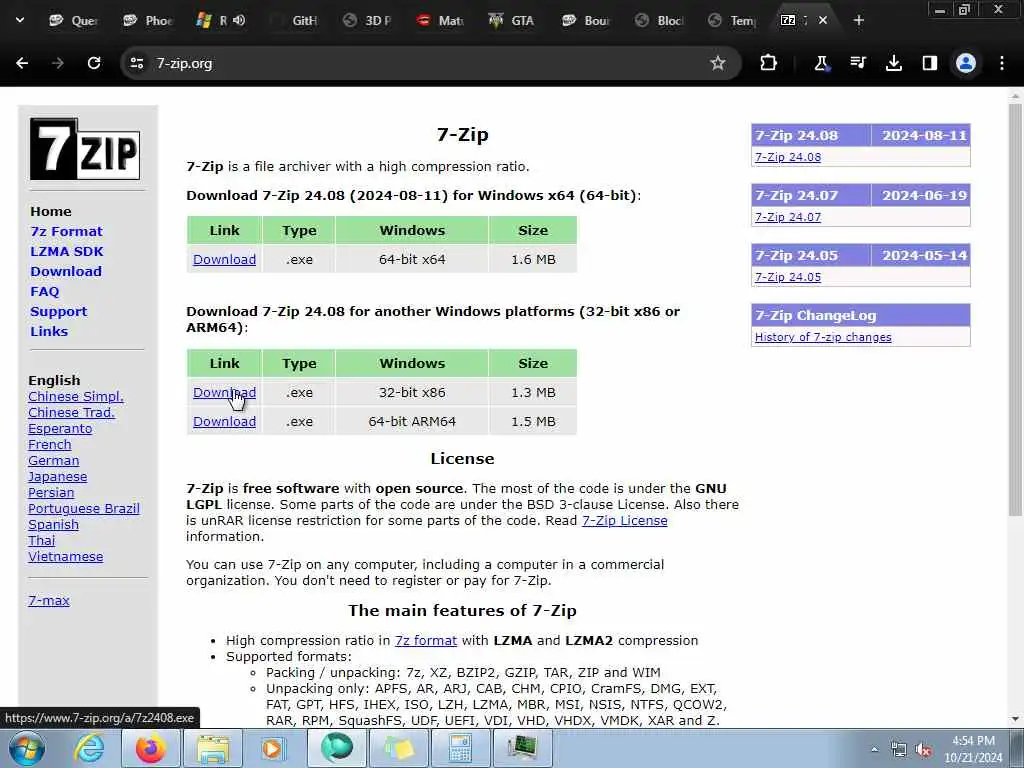Open the Sticky Notes taskbar icon

(398, 748)
